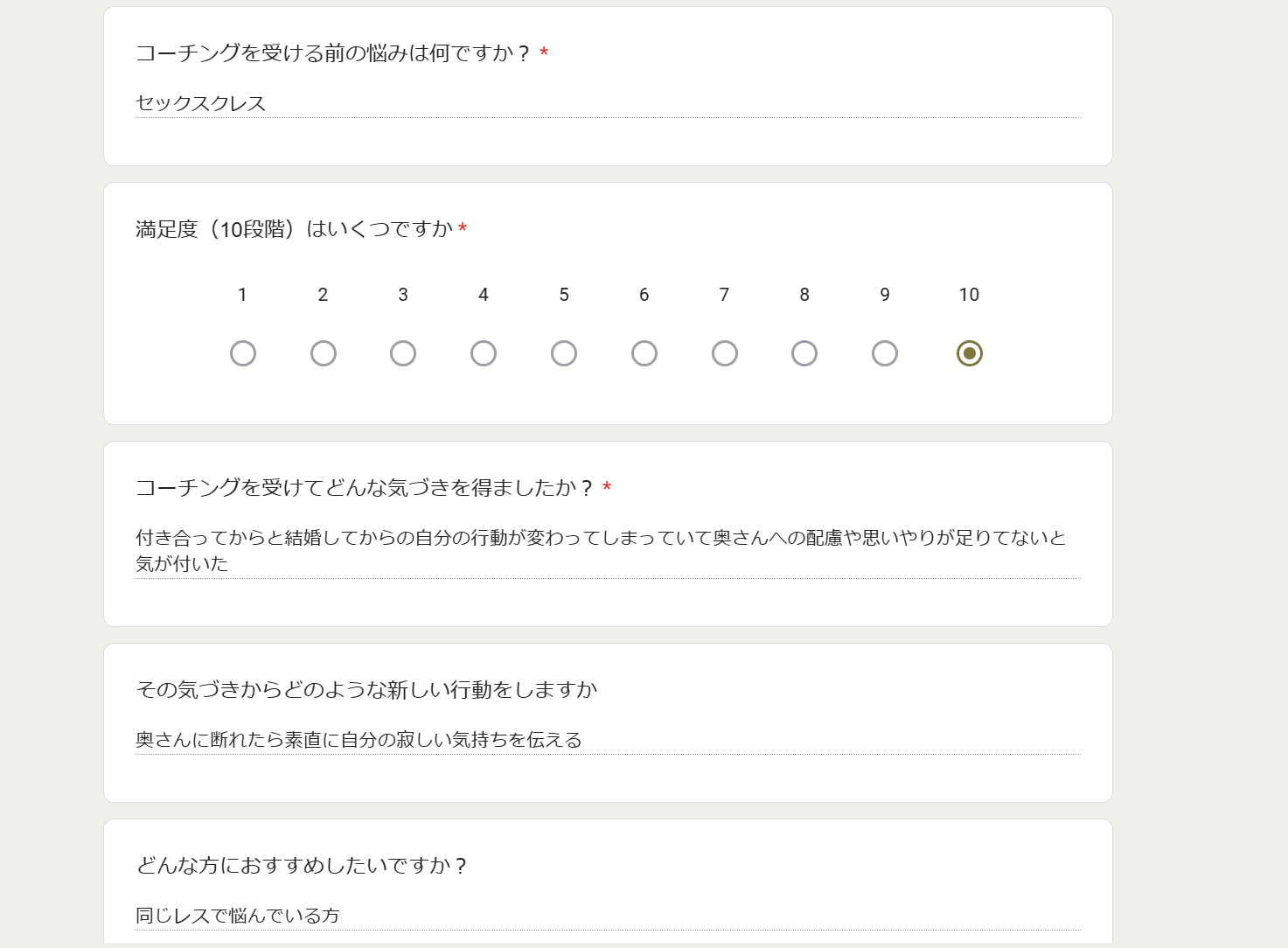
Task: Choose rating 4 on satisfaction scale
Action: coord(484,353)
